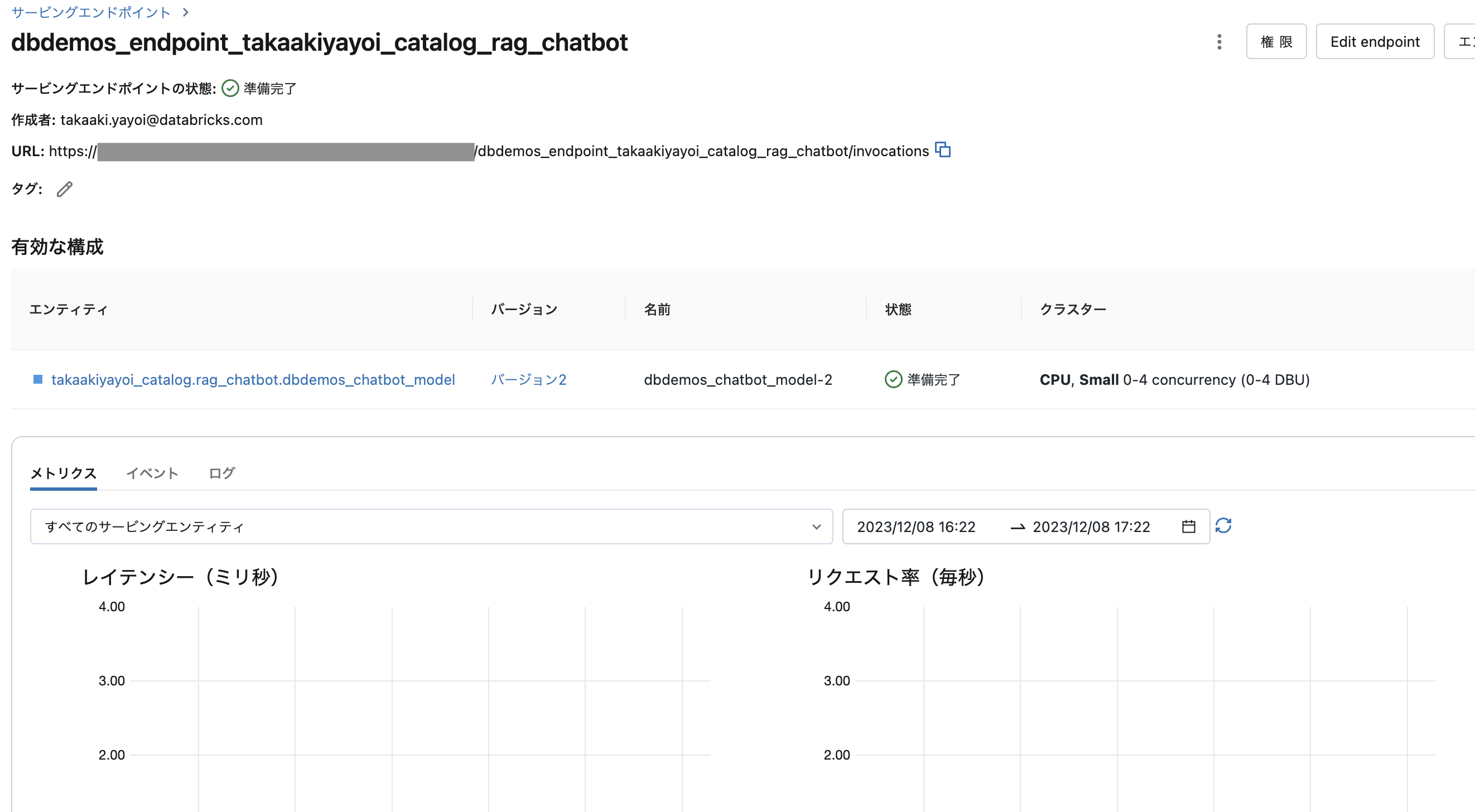Click the 準備完了 check icon in the table row

click(893, 379)
